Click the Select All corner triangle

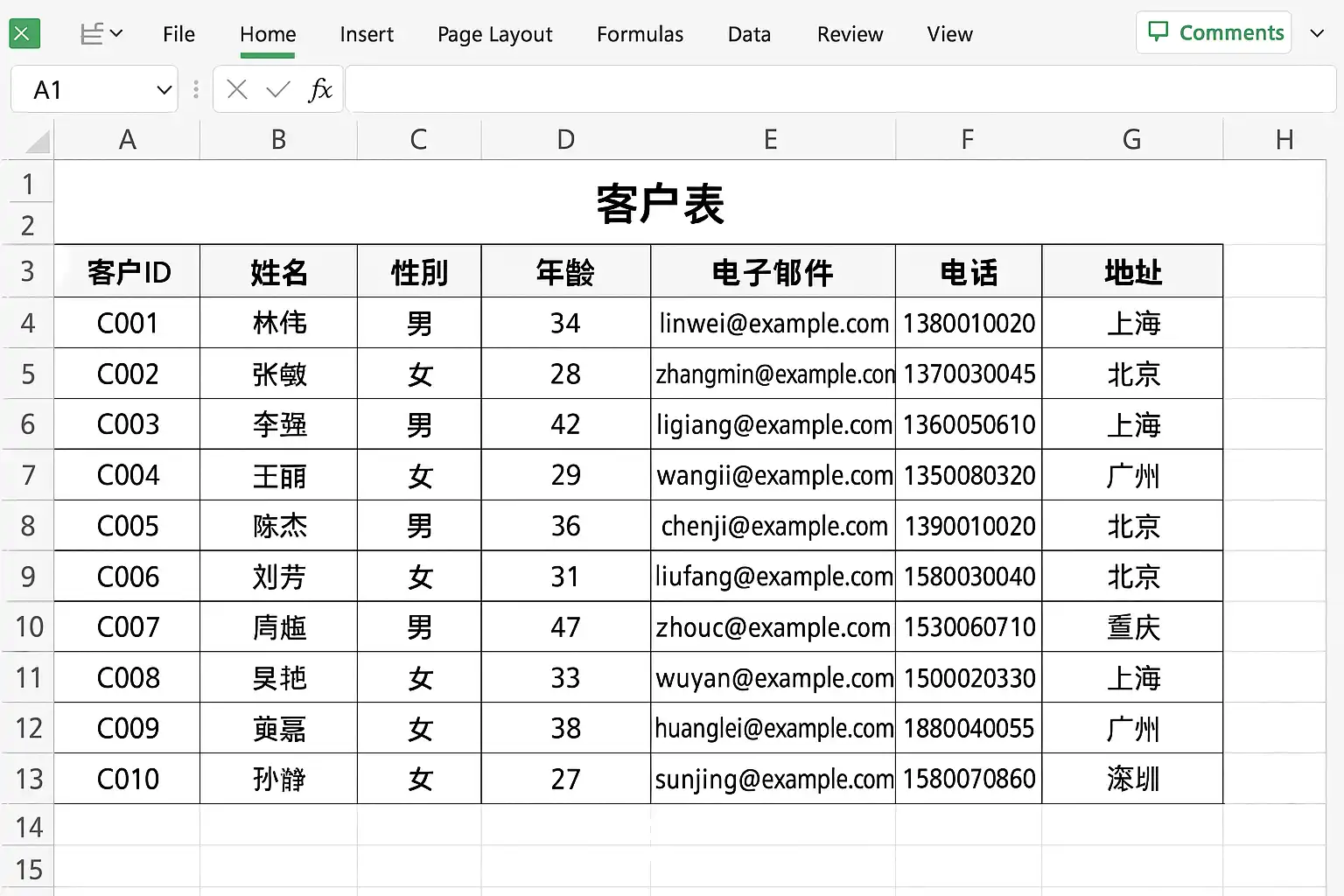coord(37,141)
